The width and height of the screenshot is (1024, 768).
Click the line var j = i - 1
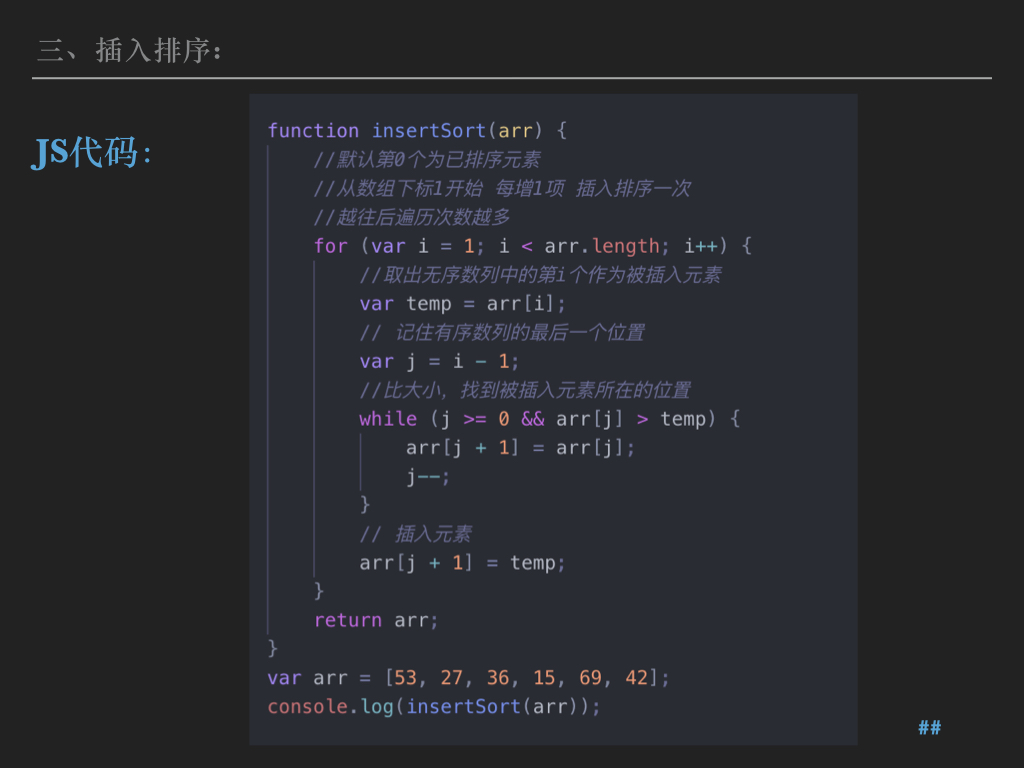439,362
